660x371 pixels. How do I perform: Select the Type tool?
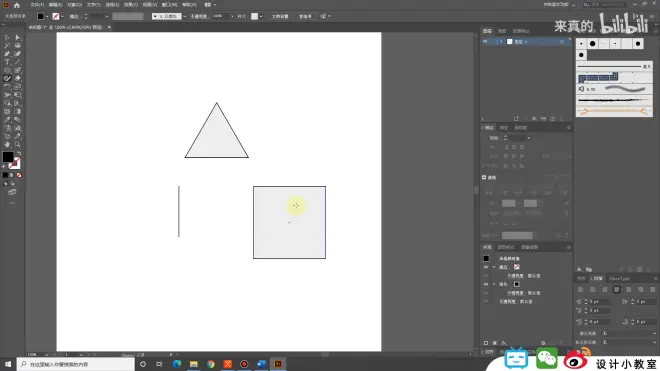pyautogui.click(x=7, y=62)
